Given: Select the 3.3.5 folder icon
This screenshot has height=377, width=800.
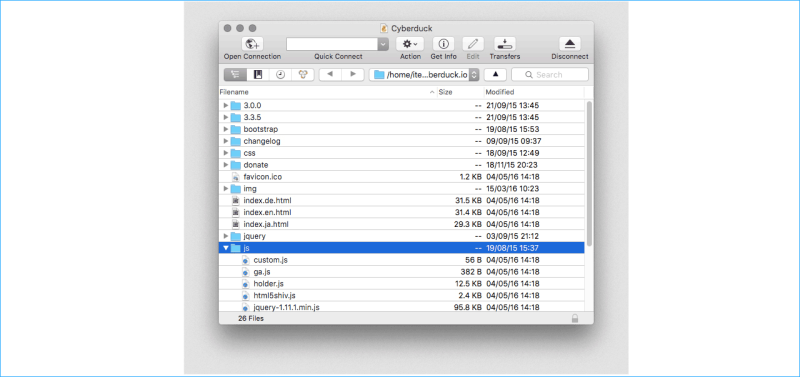Looking at the screenshot, I should (x=235, y=117).
